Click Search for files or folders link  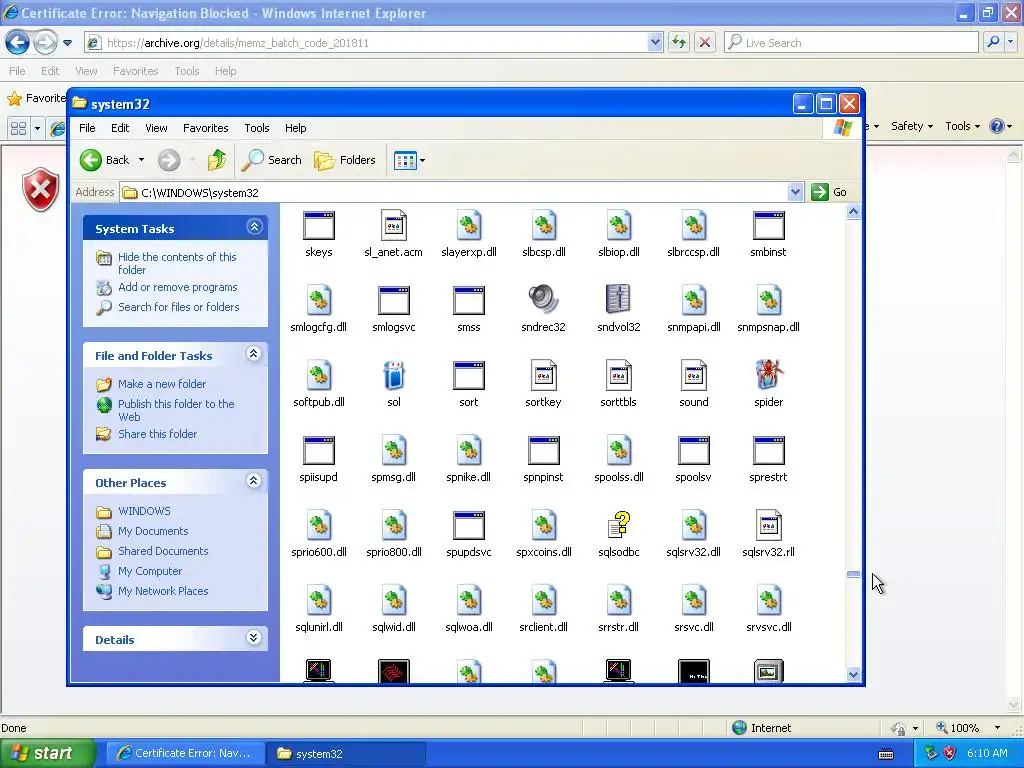tap(178, 307)
